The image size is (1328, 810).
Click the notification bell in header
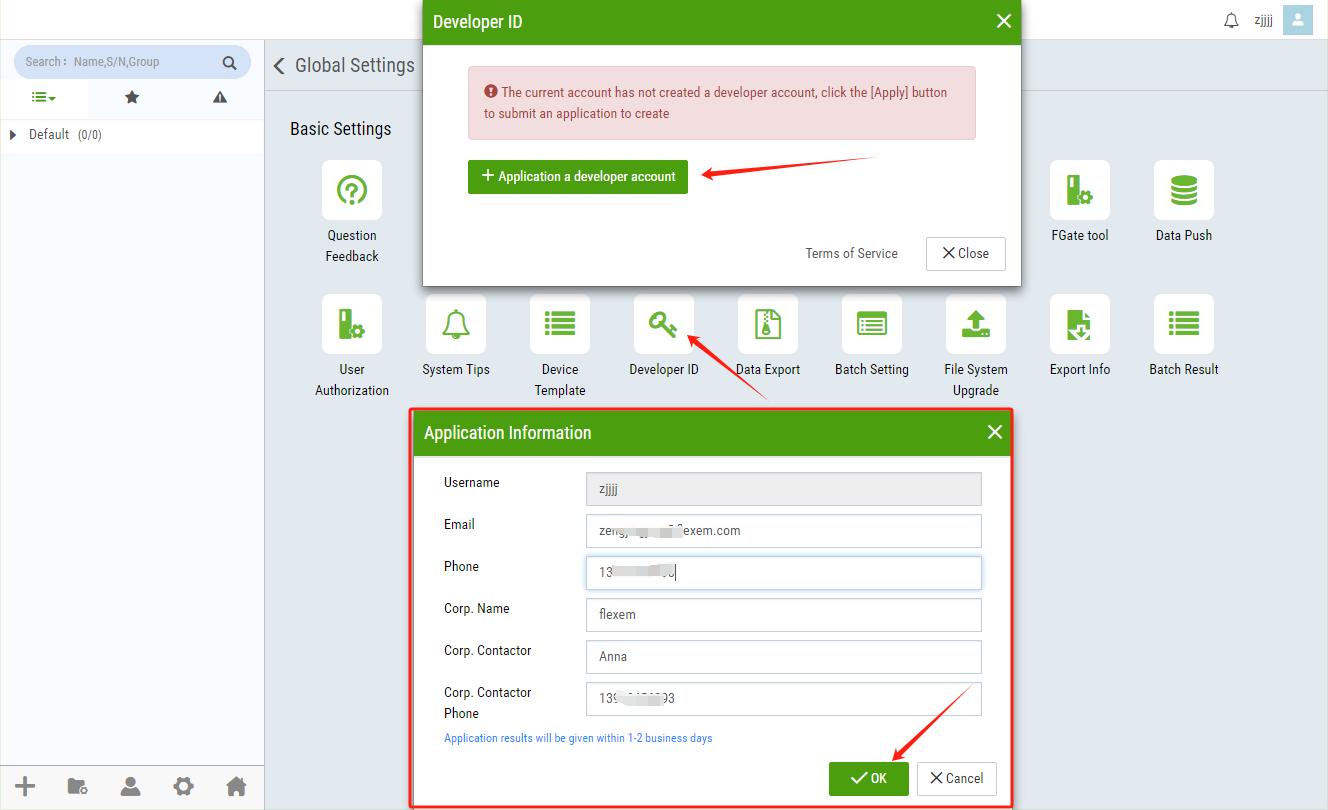(1231, 21)
